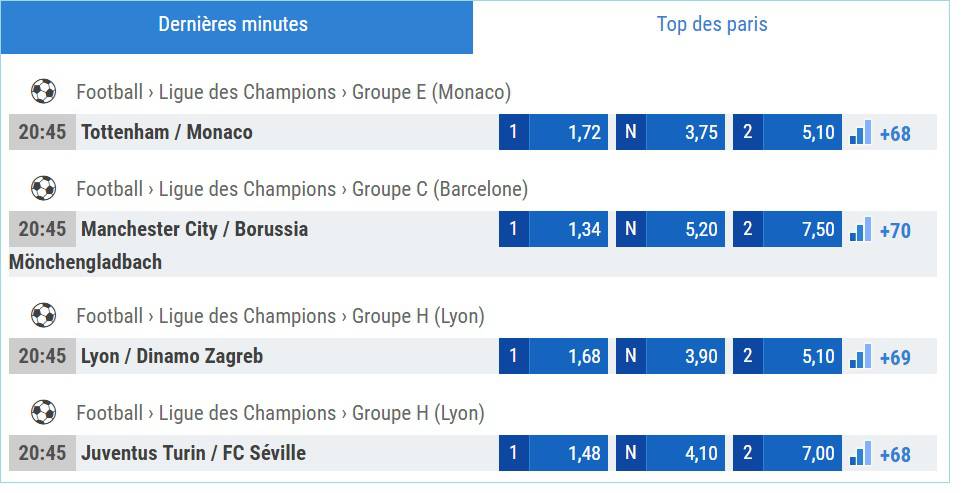Open the Tottenham / Monaco match link
This screenshot has width=962, height=493.
coord(167,132)
